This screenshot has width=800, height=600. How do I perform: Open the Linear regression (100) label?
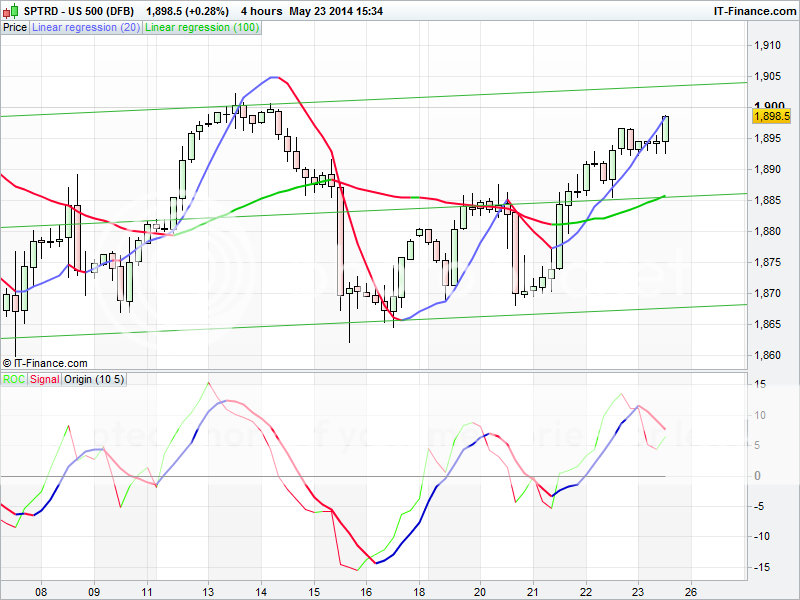coord(202,28)
